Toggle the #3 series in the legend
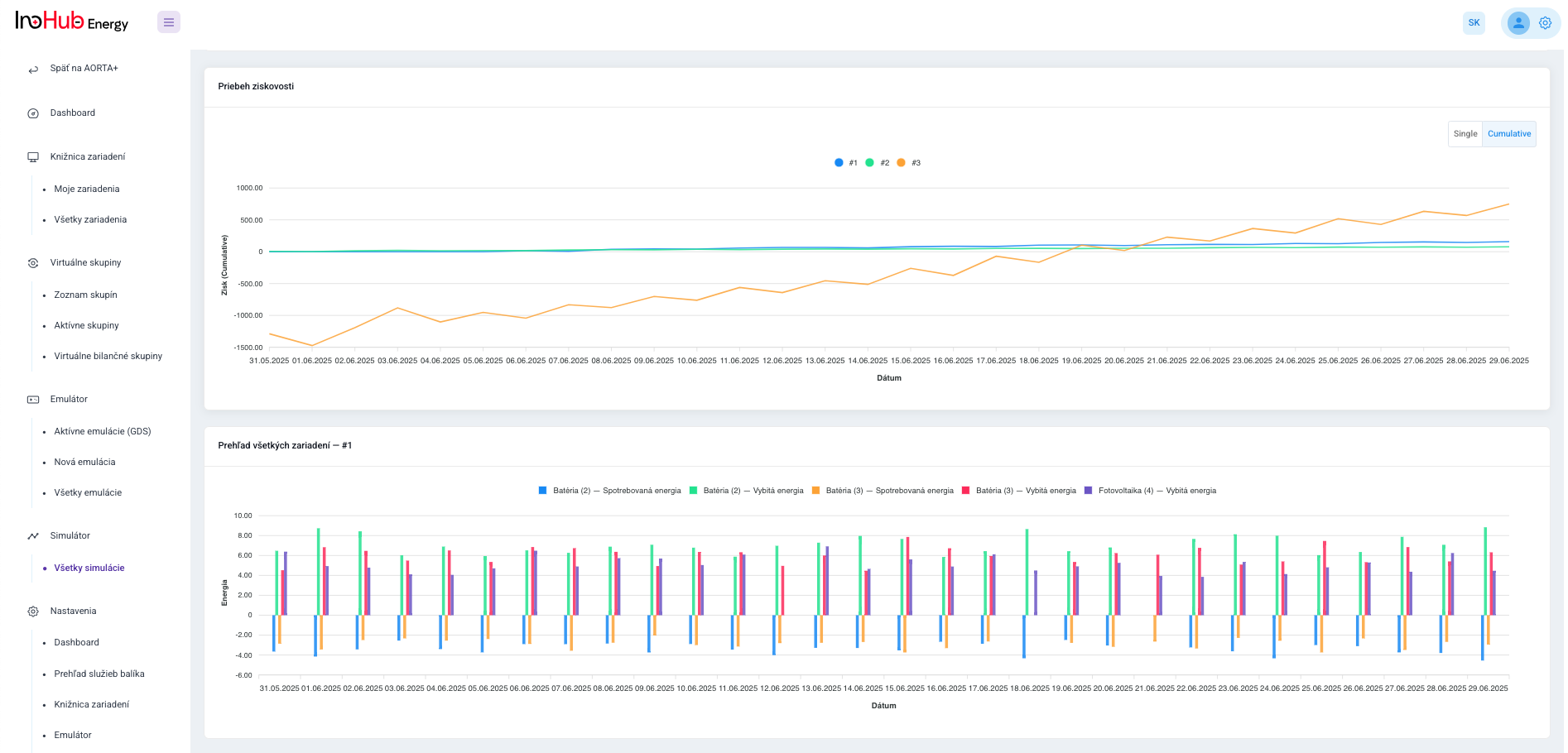 pos(909,162)
